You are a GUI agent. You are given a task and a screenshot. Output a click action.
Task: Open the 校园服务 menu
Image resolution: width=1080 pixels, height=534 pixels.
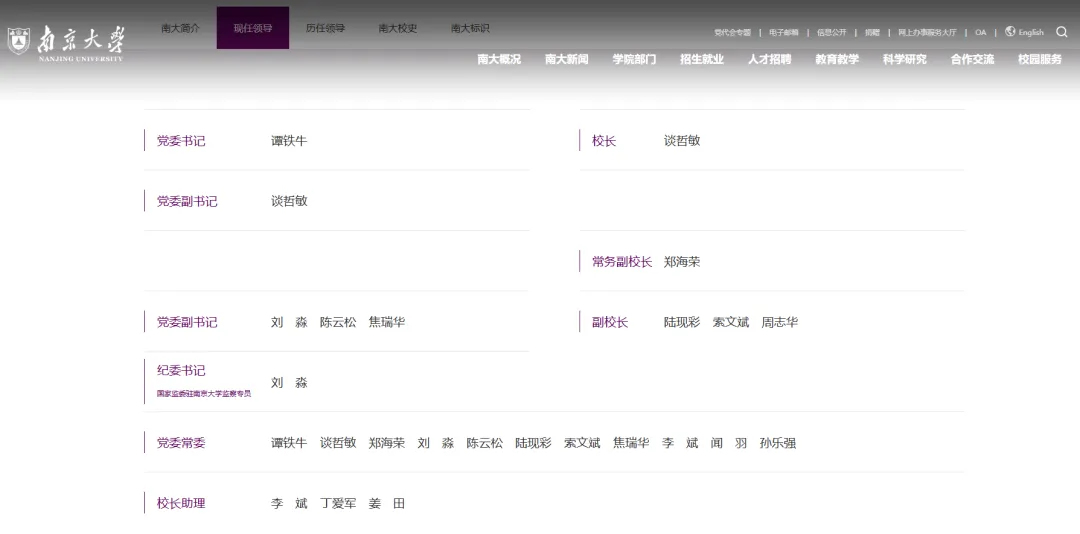(1040, 59)
